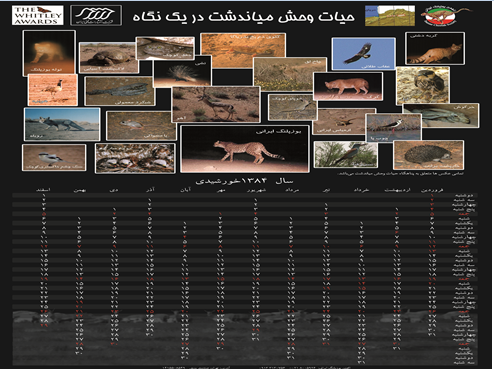Click the flying eagle photo on blue sky
Viewport: 494px width, 369px height.
(364, 54)
